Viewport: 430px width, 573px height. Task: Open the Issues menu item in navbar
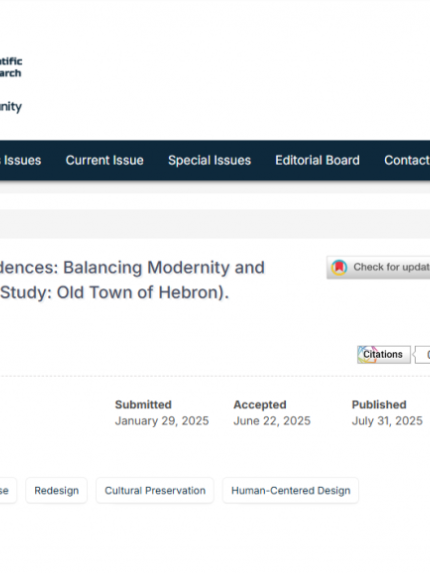20,160
